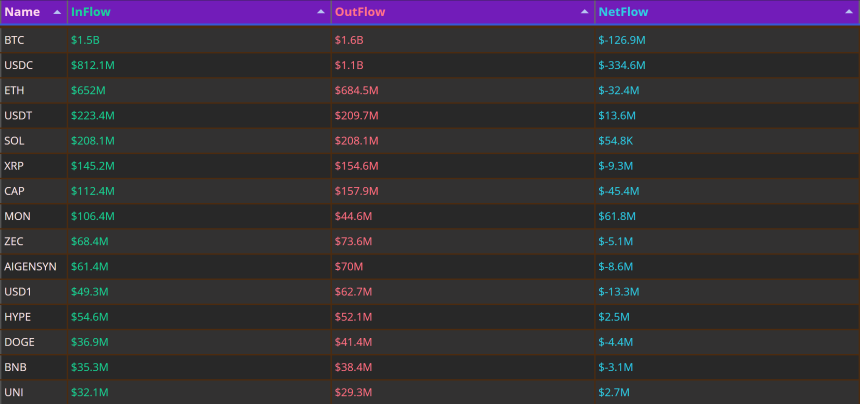860x404 pixels.
Task: Click the Name column header label
Action: (22, 12)
